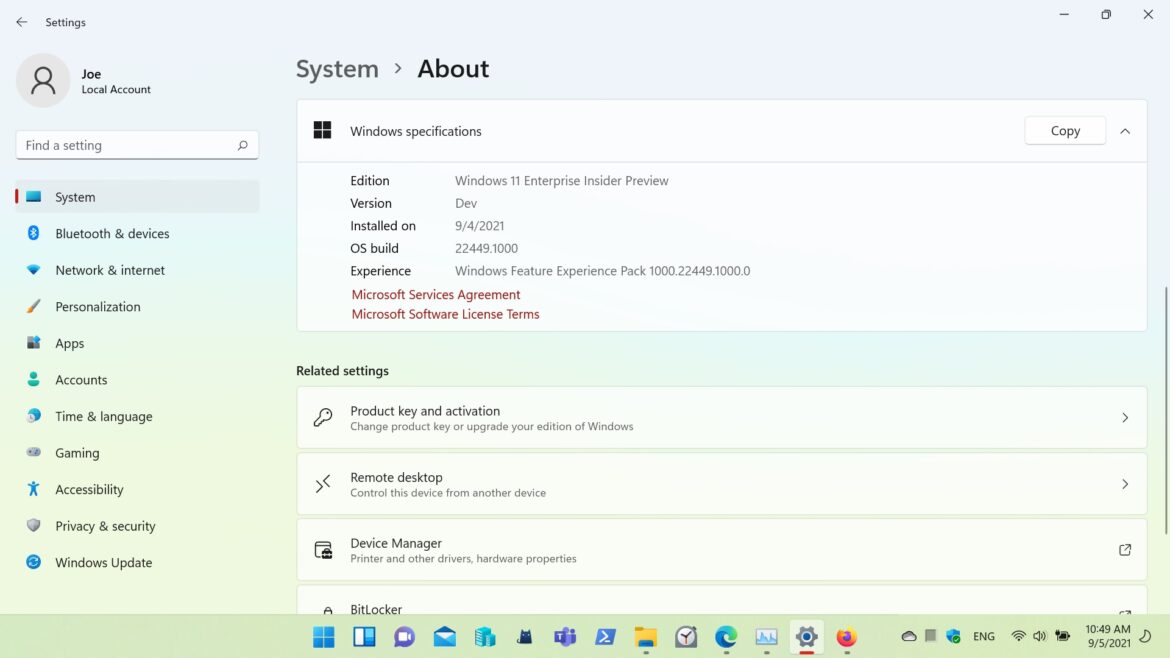Open File Explorer from the taskbar
Image resolution: width=1170 pixels, height=658 pixels.
coord(645,637)
